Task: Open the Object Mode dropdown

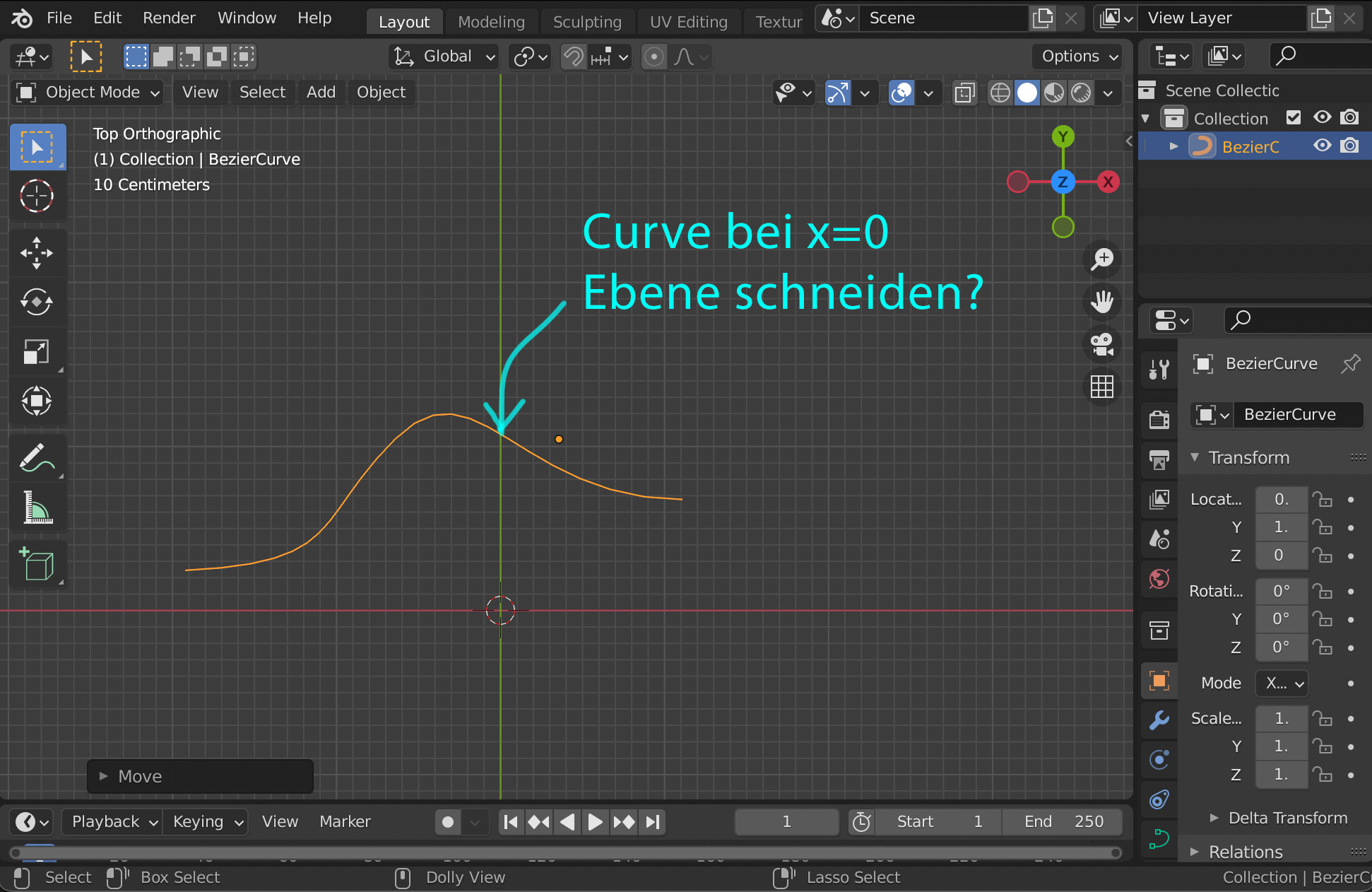Action: click(88, 93)
